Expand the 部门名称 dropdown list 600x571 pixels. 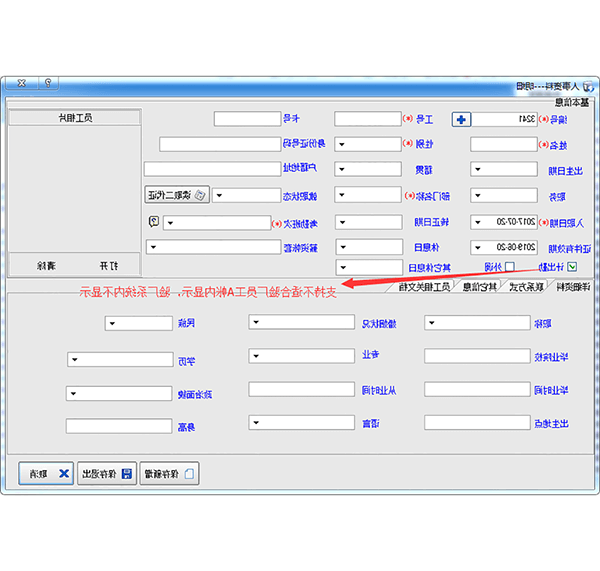tap(340, 195)
